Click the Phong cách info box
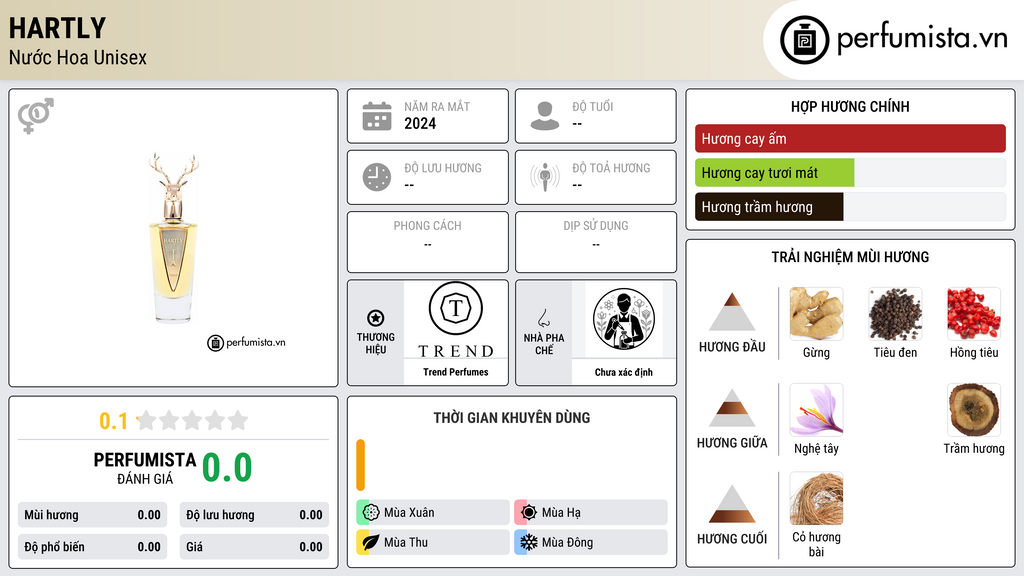Image resolution: width=1024 pixels, height=576 pixels. coord(428,242)
